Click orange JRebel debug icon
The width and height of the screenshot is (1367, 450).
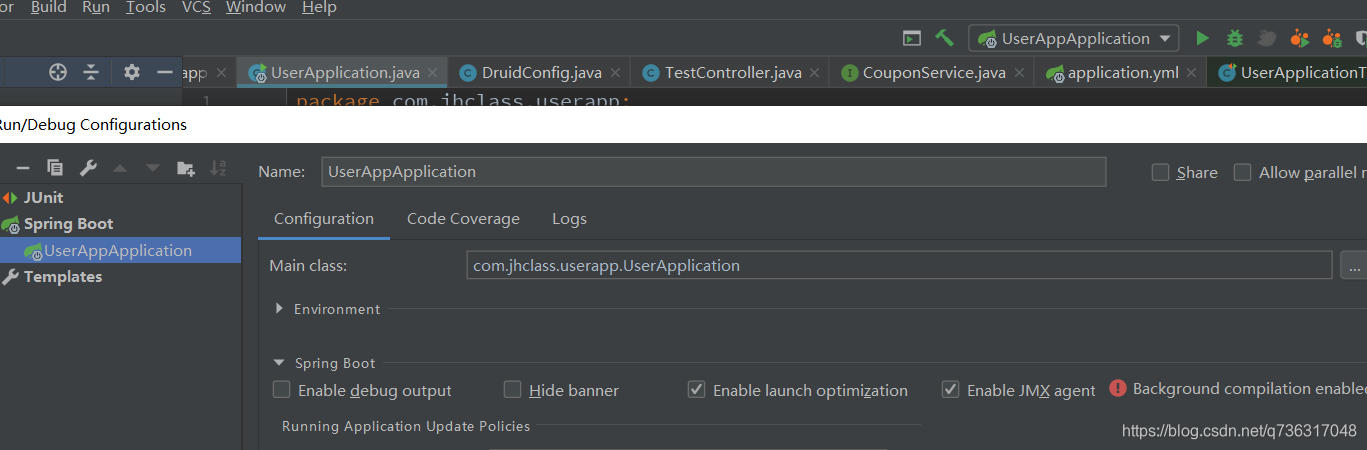point(1331,38)
